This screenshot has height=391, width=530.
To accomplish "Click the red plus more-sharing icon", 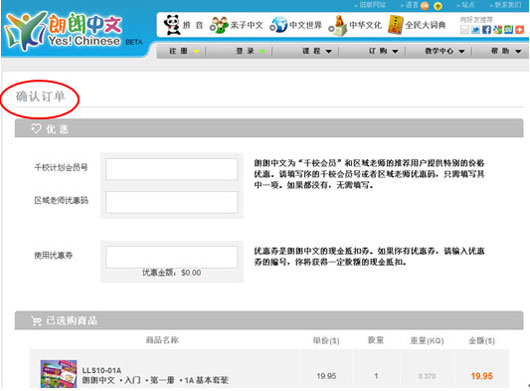I will 520,30.
